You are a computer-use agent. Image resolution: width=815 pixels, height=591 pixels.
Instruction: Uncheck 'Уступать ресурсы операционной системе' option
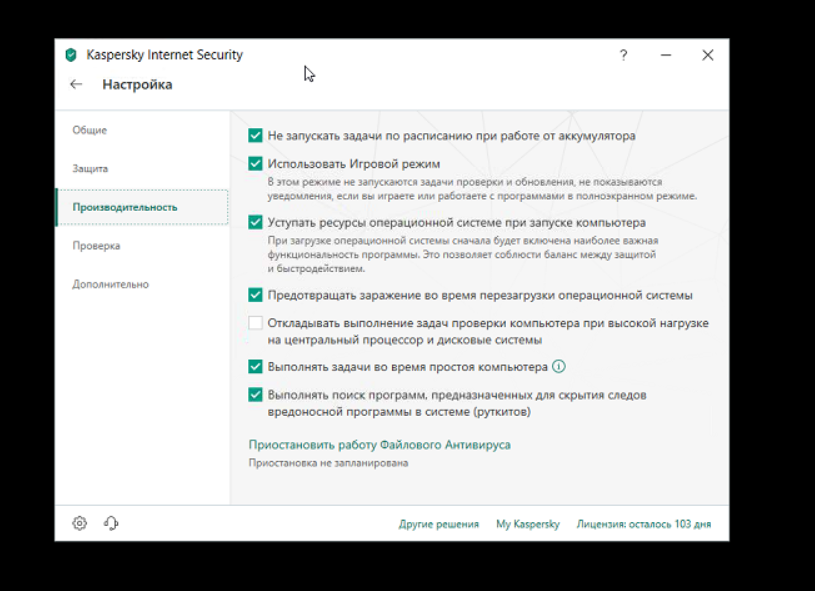coord(255,222)
